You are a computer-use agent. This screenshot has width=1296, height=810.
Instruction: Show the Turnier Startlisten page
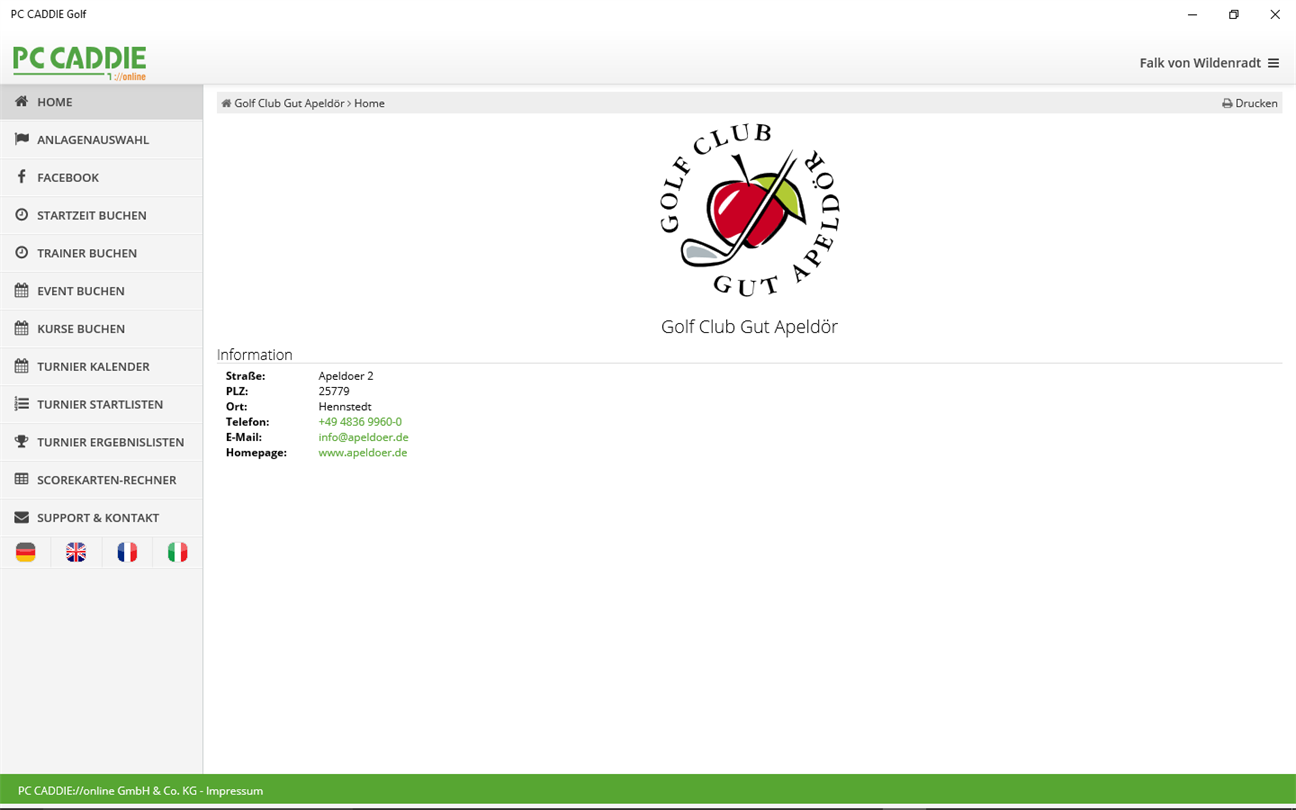[x=101, y=404]
